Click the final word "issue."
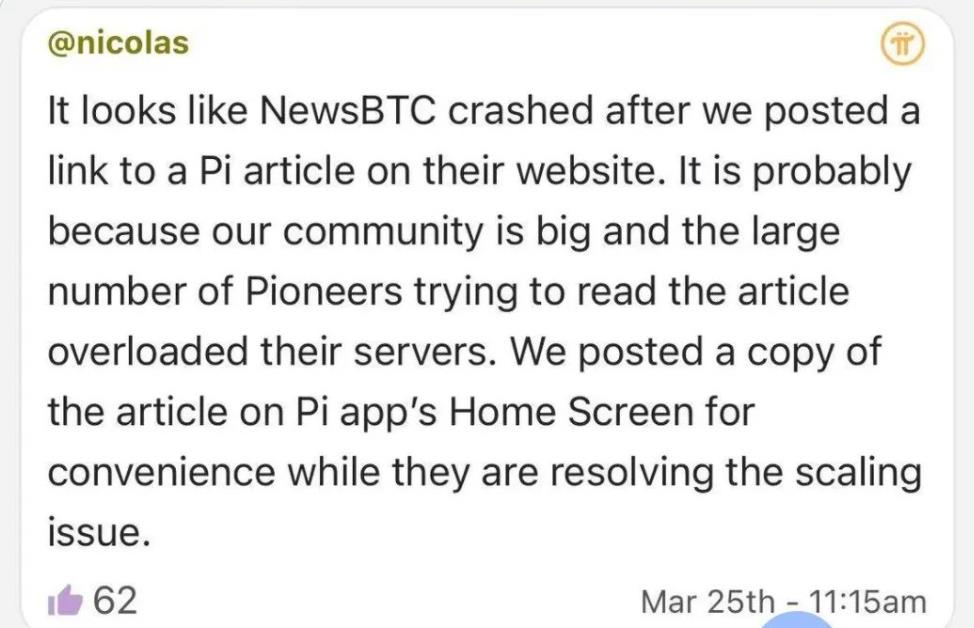 tap(99, 532)
